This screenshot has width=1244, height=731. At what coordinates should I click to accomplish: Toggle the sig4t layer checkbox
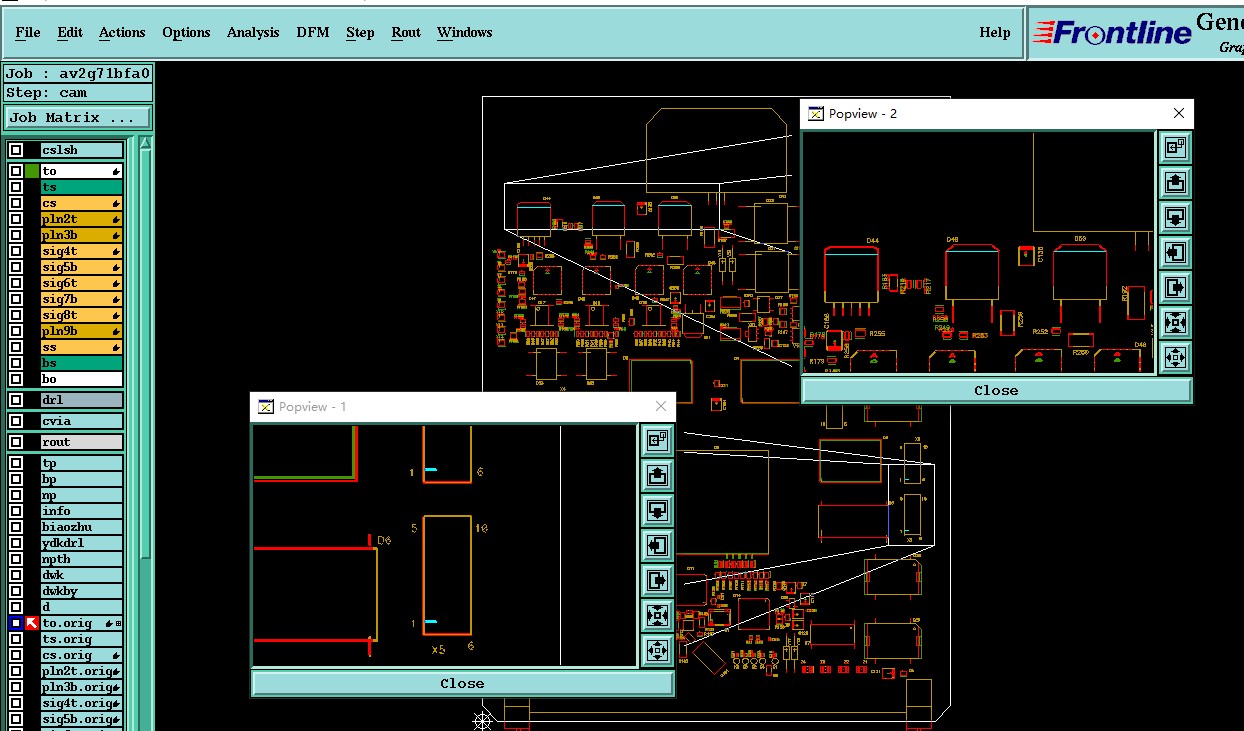tap(15, 251)
